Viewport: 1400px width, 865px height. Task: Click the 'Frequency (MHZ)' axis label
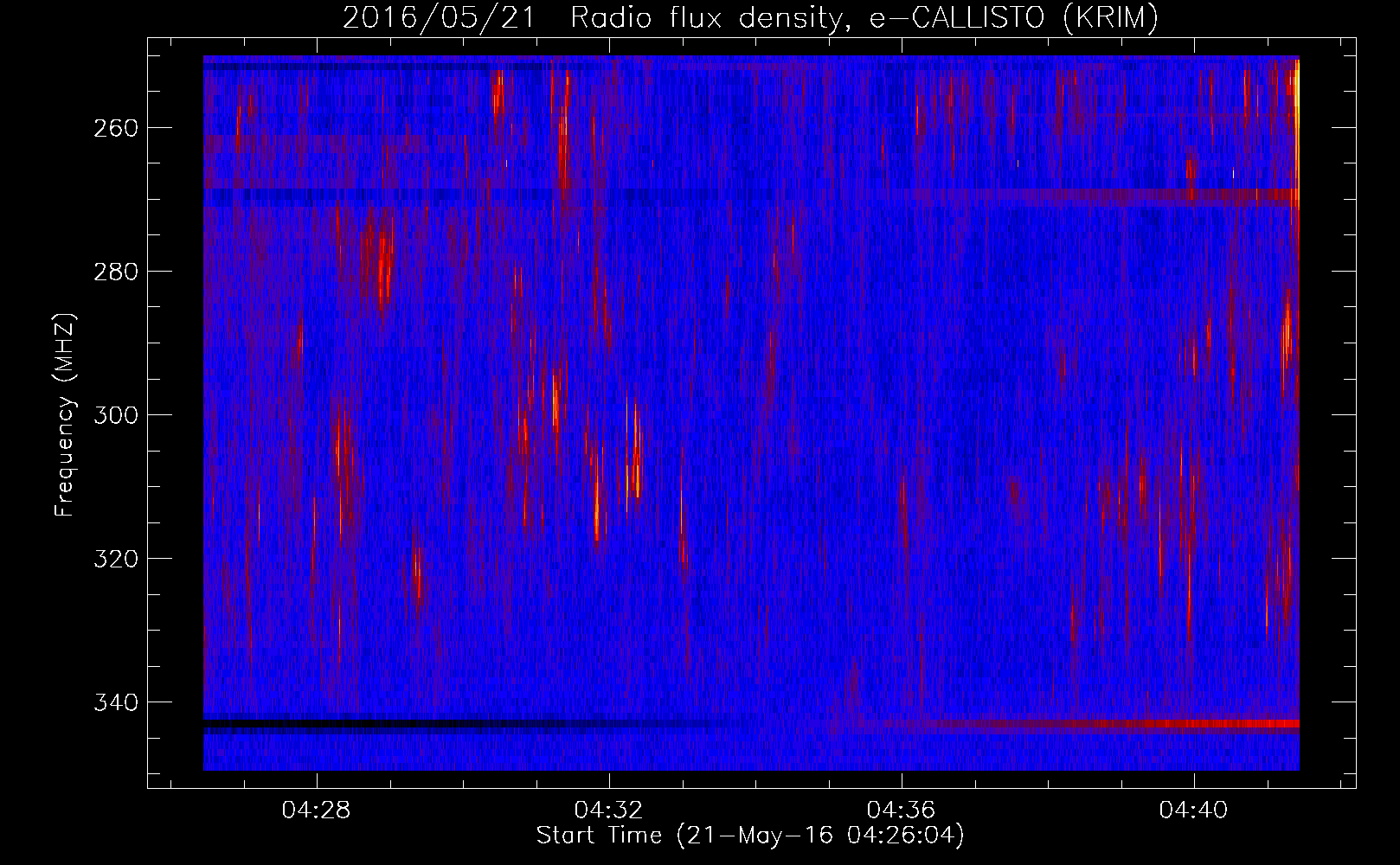click(x=65, y=414)
